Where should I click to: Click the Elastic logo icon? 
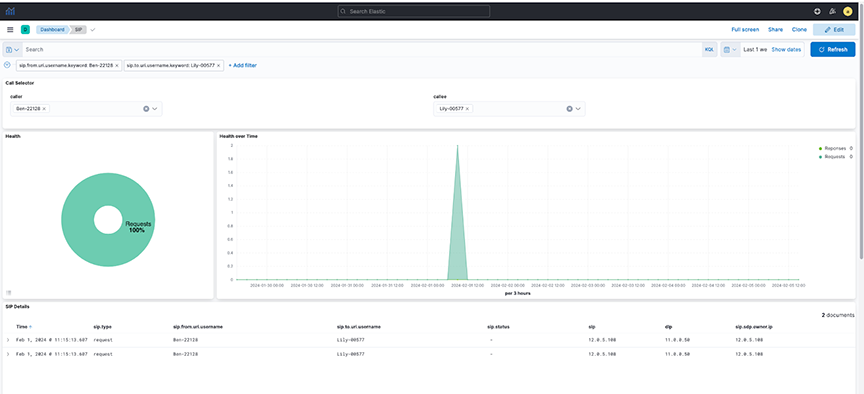tap(10, 11)
